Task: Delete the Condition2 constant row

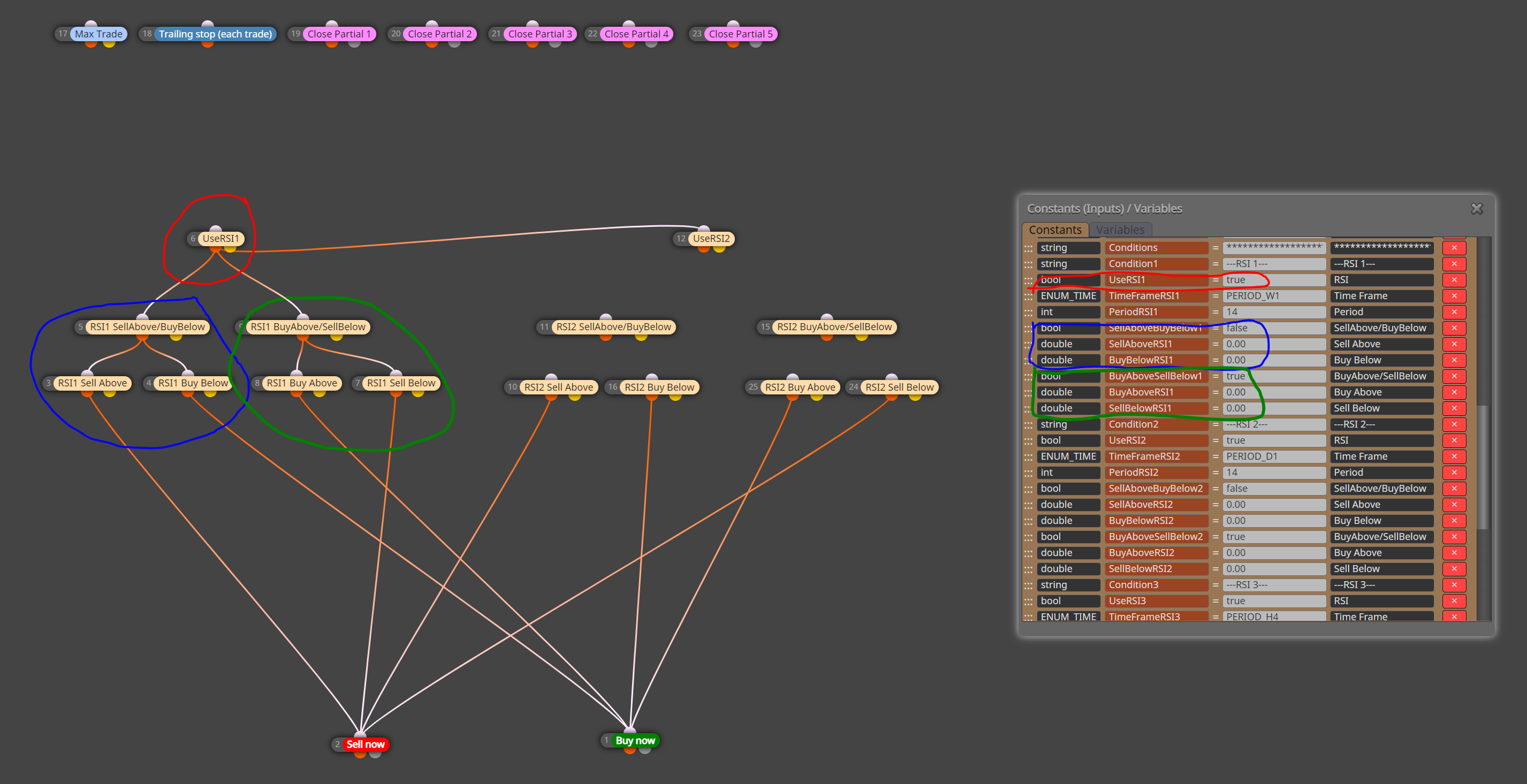Action: 1454,424
